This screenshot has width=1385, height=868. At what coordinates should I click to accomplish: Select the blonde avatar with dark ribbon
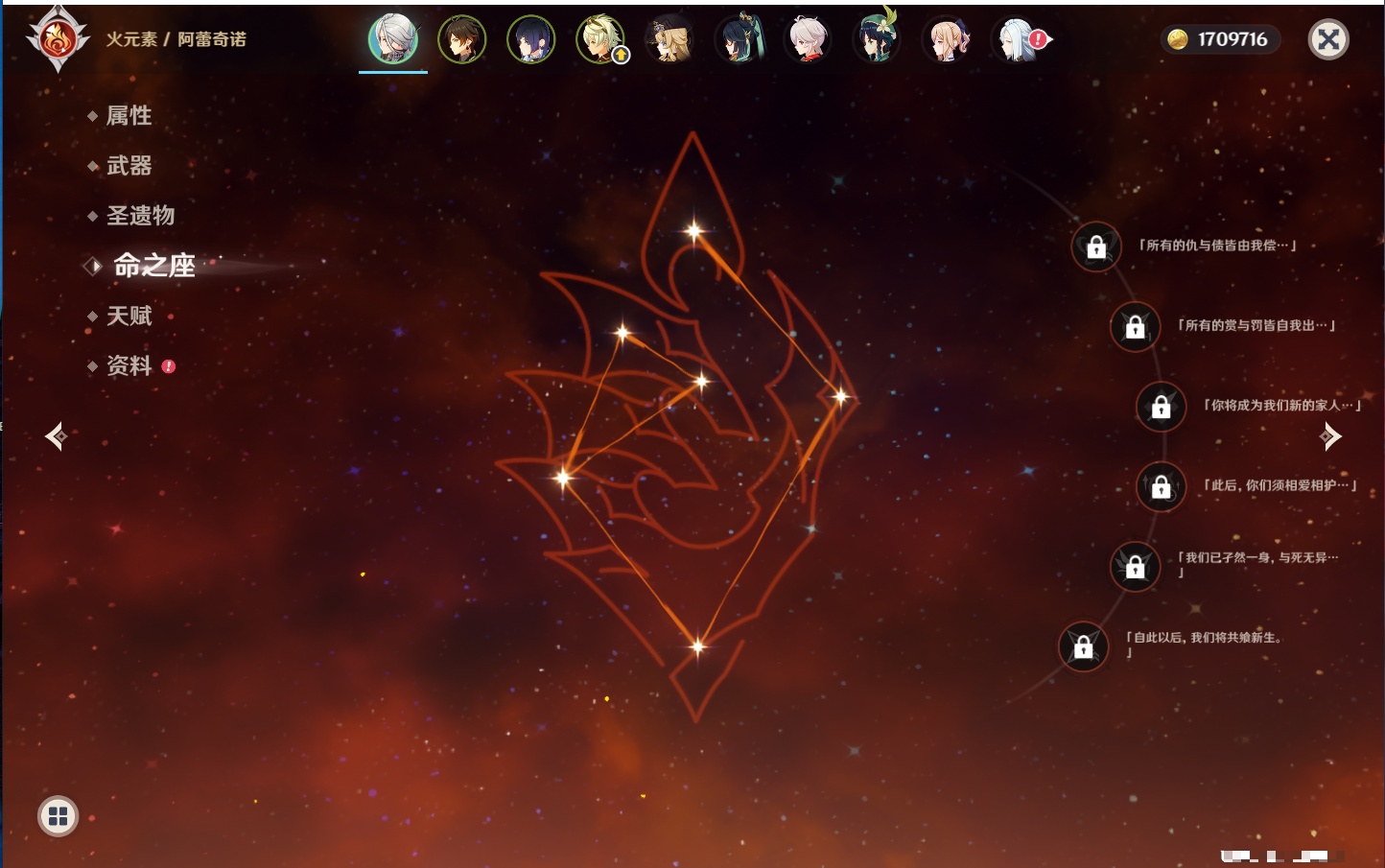[x=946, y=39]
